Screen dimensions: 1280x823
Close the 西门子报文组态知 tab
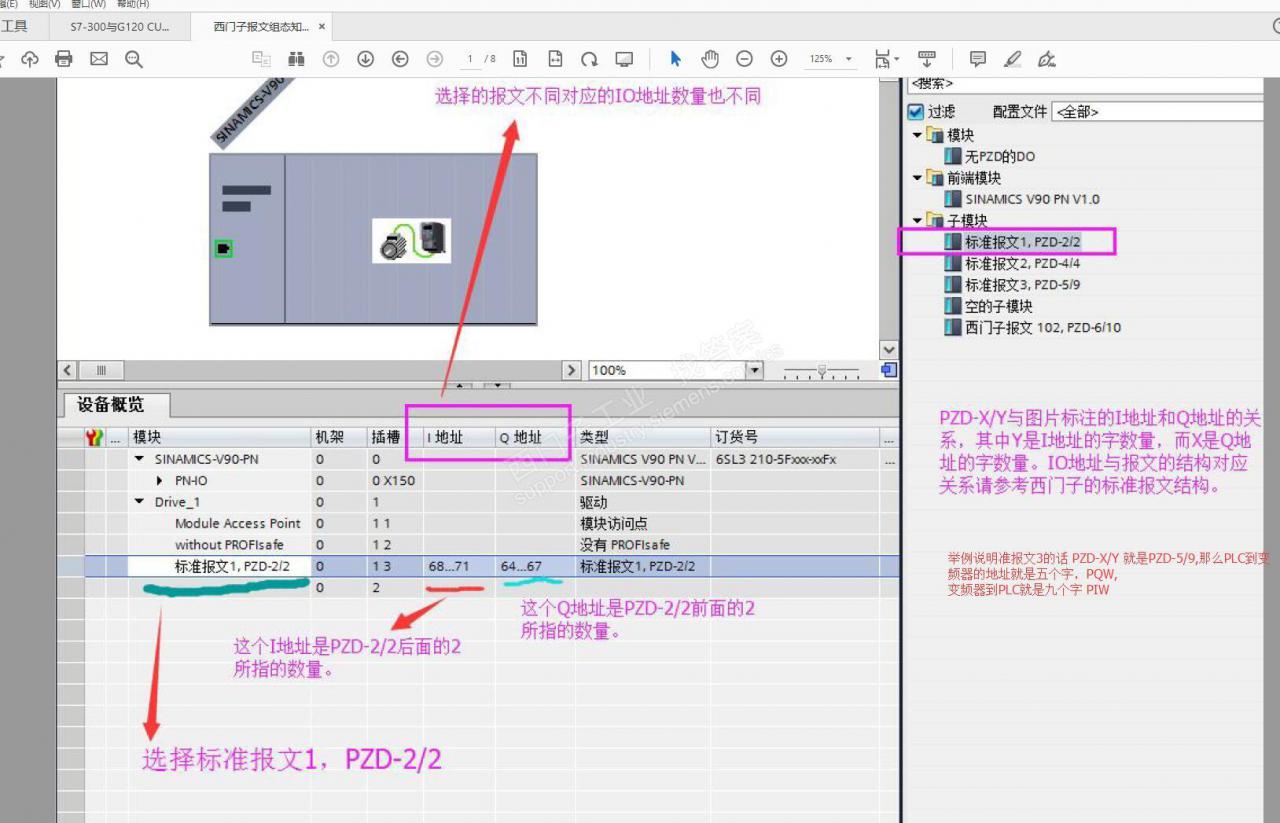[322, 27]
